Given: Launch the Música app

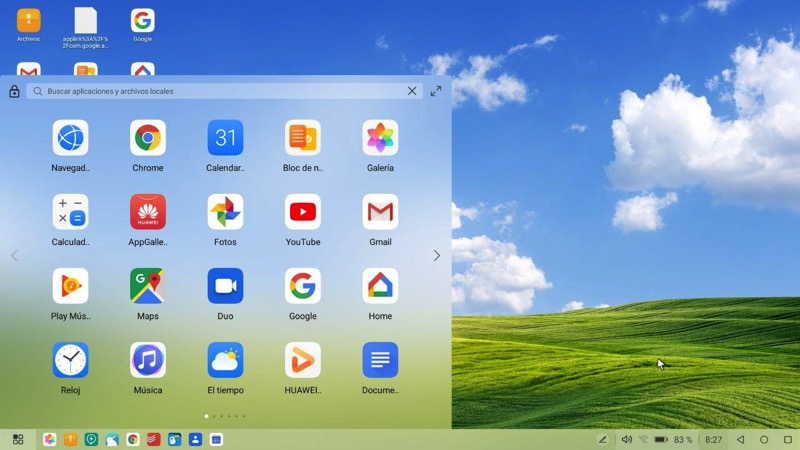Looking at the screenshot, I should coord(148,360).
